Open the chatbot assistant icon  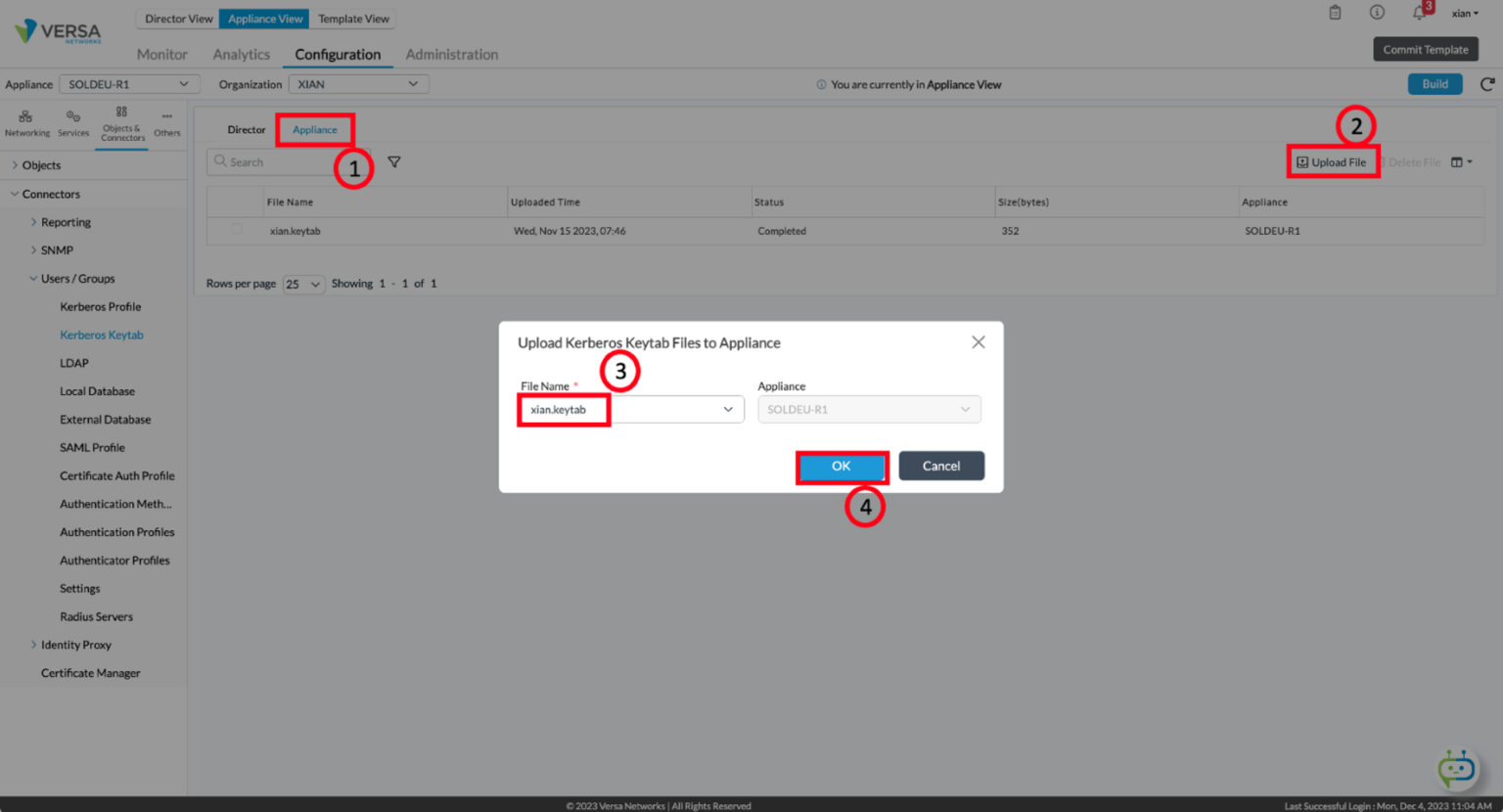pos(1456,768)
